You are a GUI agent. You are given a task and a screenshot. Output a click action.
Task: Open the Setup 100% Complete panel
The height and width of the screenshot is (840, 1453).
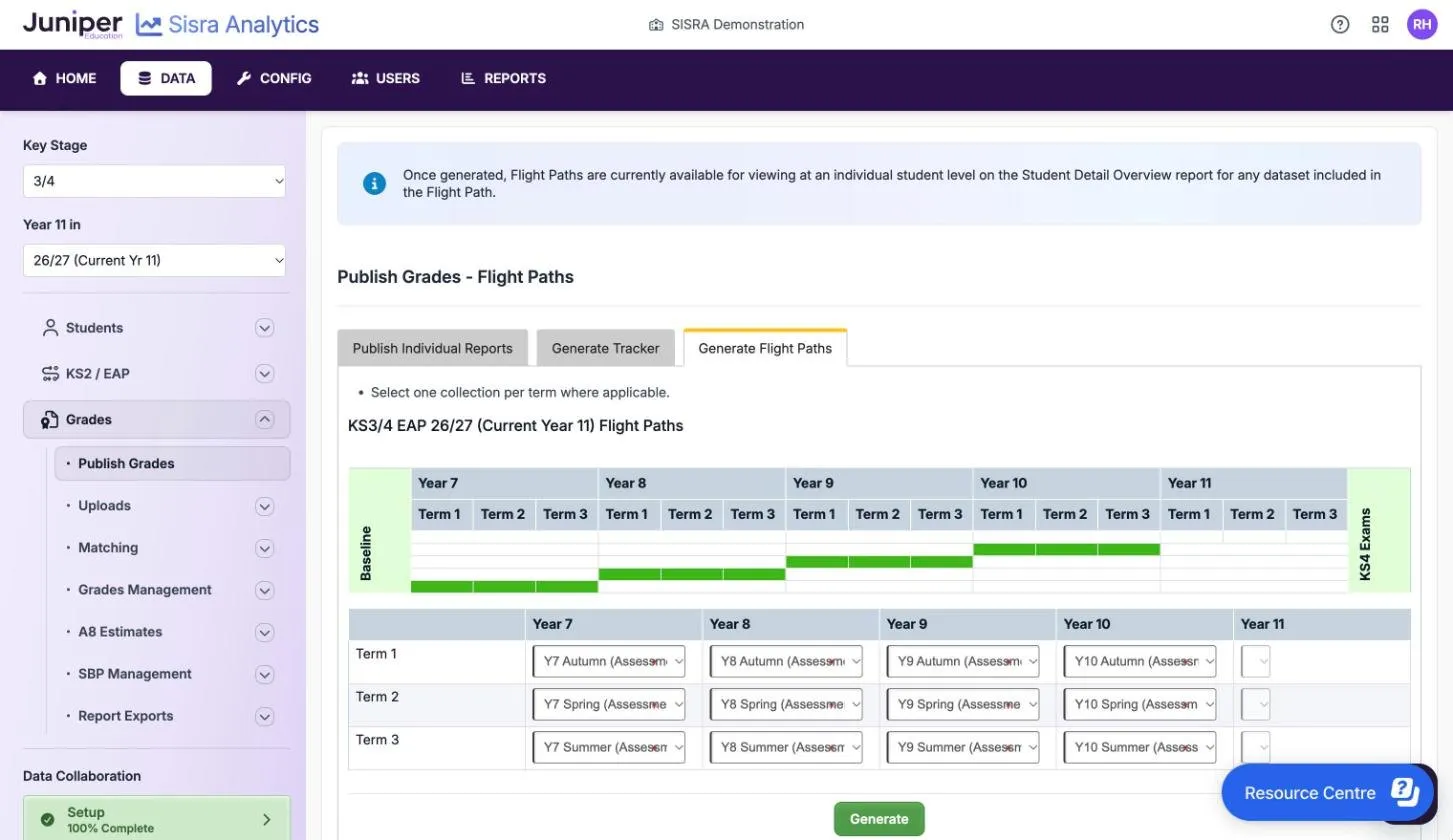(156, 820)
